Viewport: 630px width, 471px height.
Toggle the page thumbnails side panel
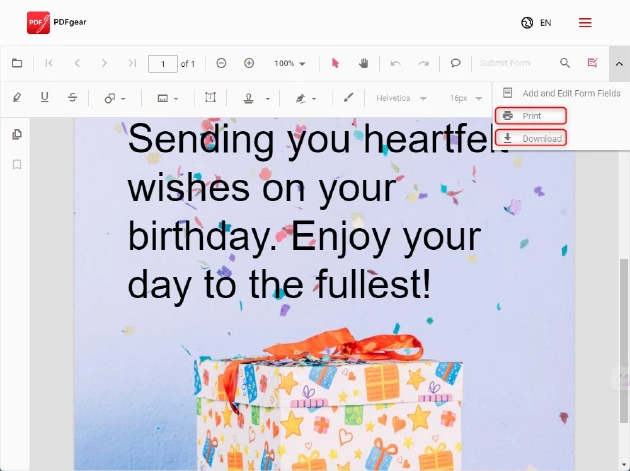point(17,135)
